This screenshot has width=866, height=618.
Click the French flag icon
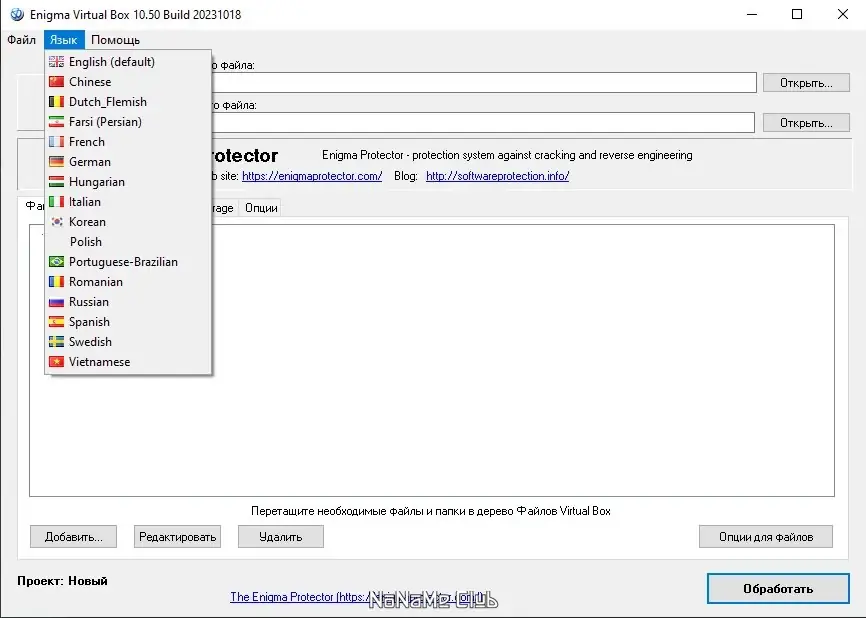[x=56, y=141]
